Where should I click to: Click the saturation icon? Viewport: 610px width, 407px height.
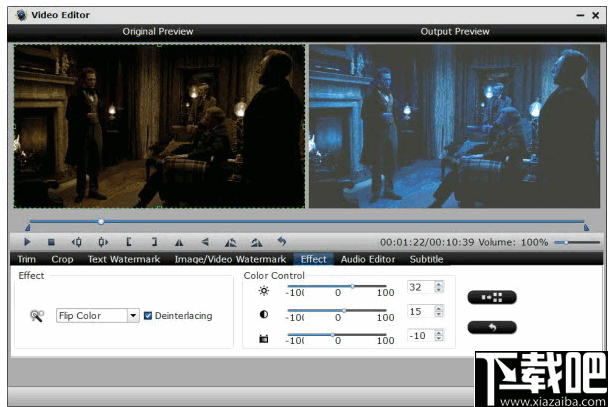click(264, 339)
